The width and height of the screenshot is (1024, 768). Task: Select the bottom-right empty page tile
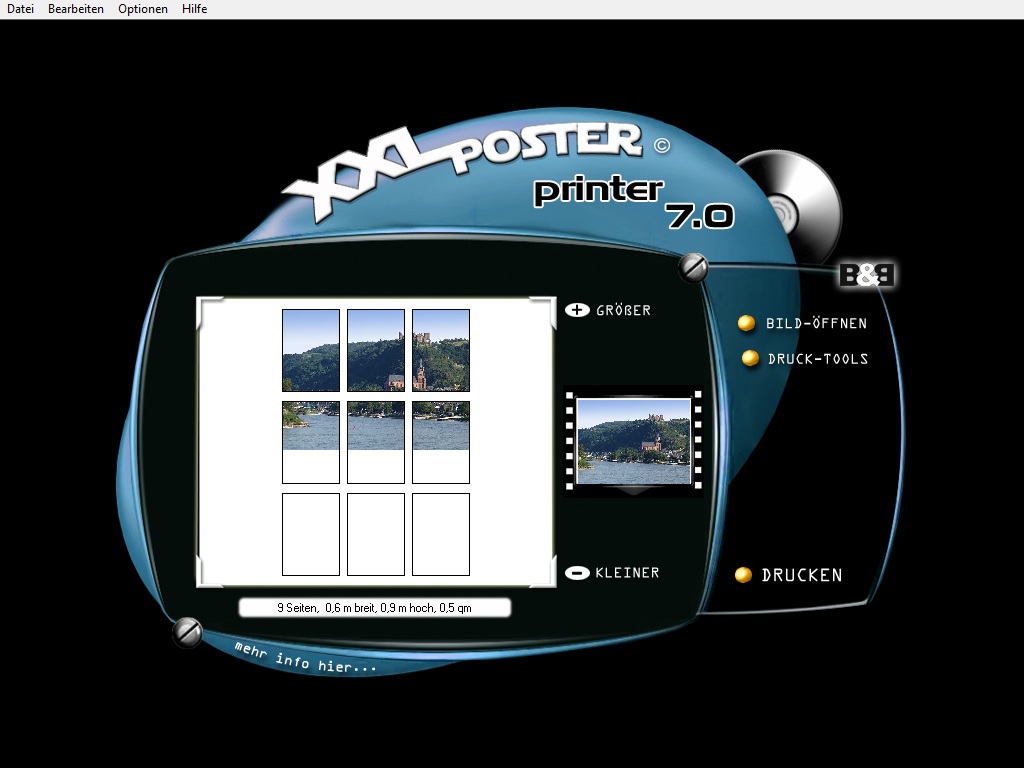click(x=441, y=534)
